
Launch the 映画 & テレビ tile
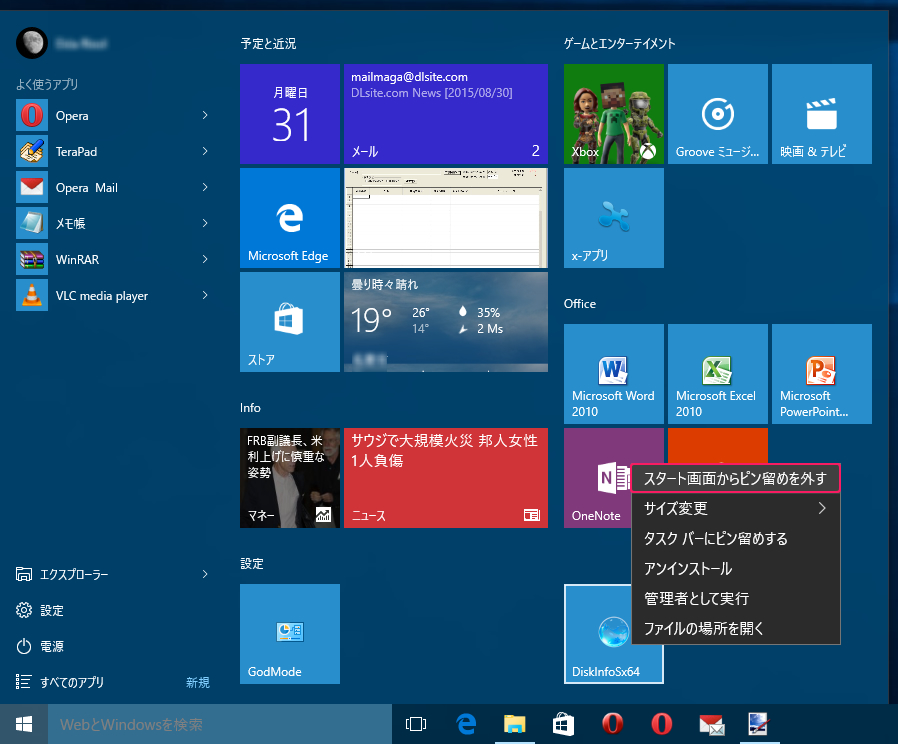(822, 114)
